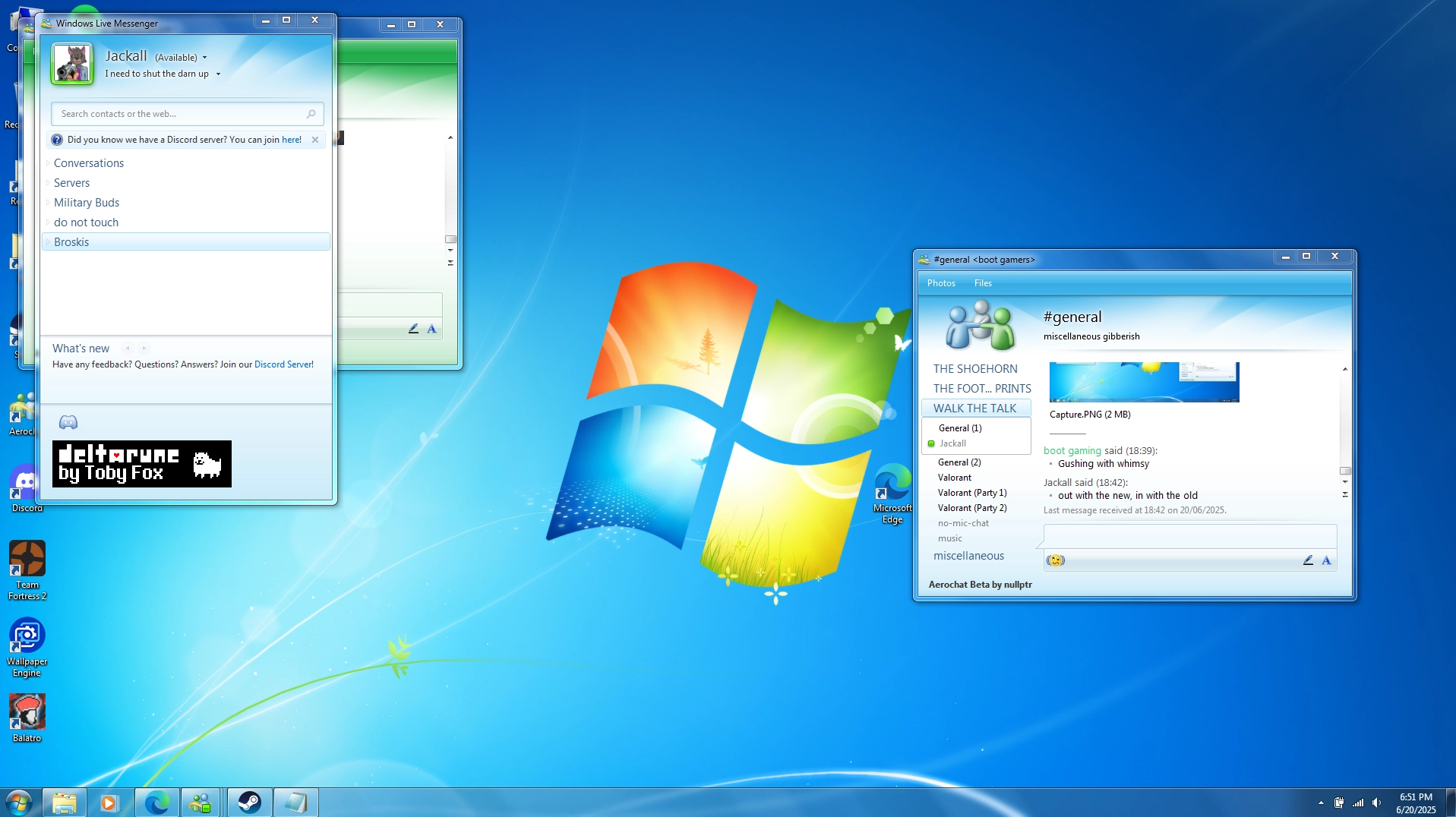This screenshot has height=817, width=1456.
Task: Click handwriting pen icon in background chat window
Action: pyautogui.click(x=413, y=329)
